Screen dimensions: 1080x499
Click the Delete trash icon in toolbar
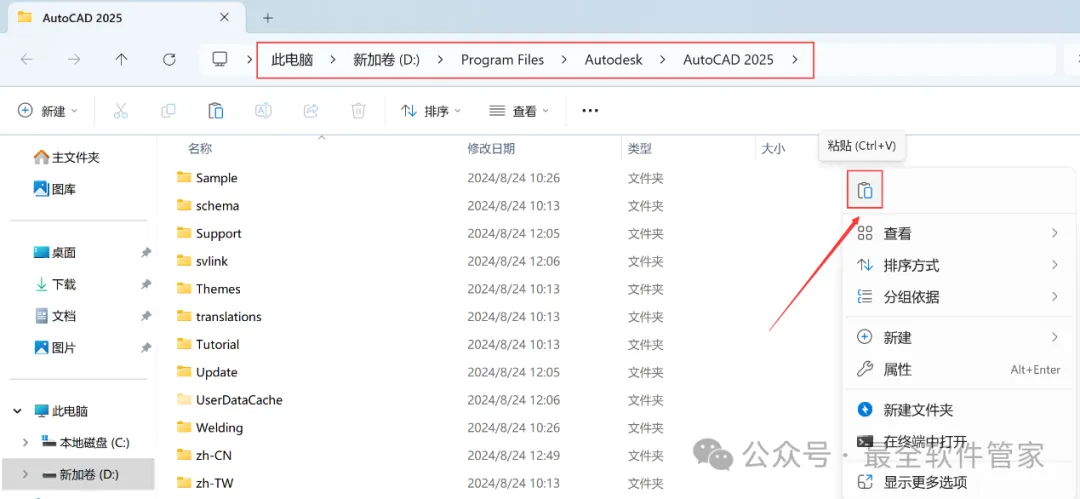pos(358,111)
